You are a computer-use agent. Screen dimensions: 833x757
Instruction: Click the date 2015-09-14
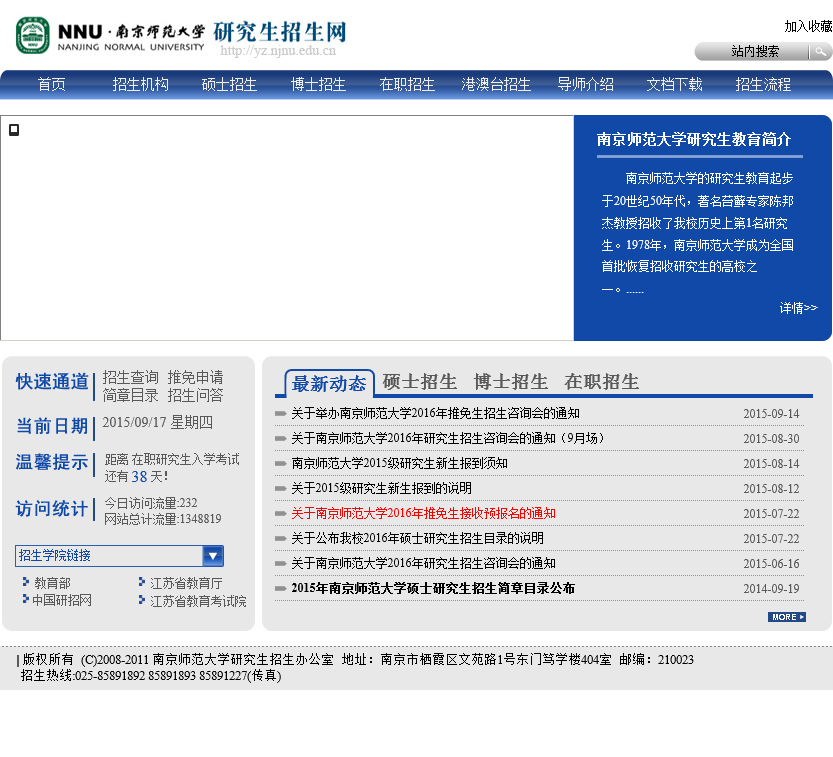tap(771, 414)
